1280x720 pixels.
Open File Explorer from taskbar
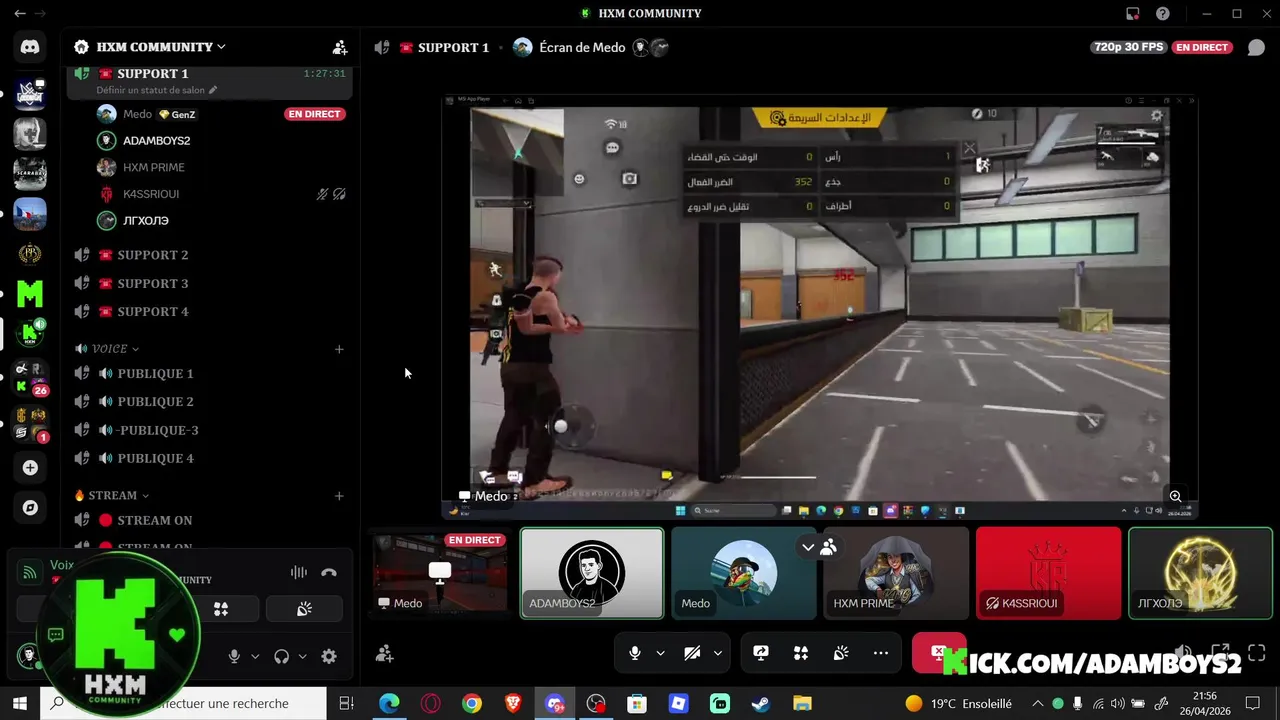[802, 704]
